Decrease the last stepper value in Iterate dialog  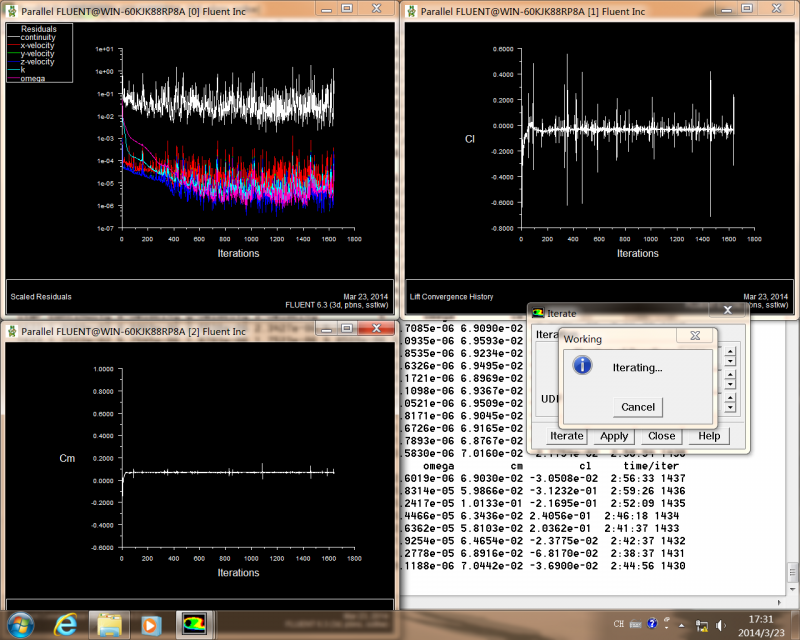coord(730,407)
